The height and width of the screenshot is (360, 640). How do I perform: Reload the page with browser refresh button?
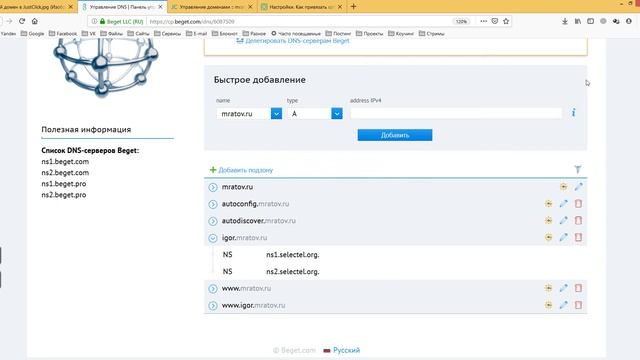pos(22,21)
